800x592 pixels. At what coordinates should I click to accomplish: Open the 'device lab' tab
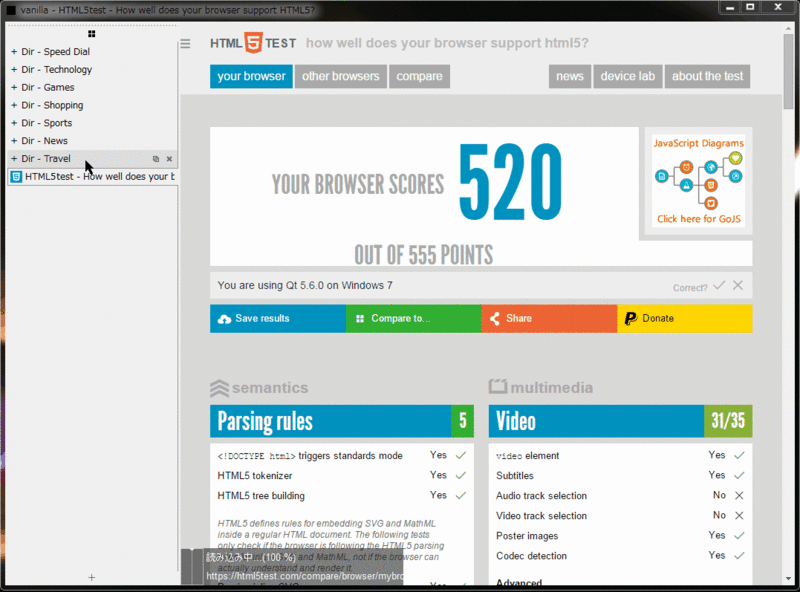click(628, 77)
